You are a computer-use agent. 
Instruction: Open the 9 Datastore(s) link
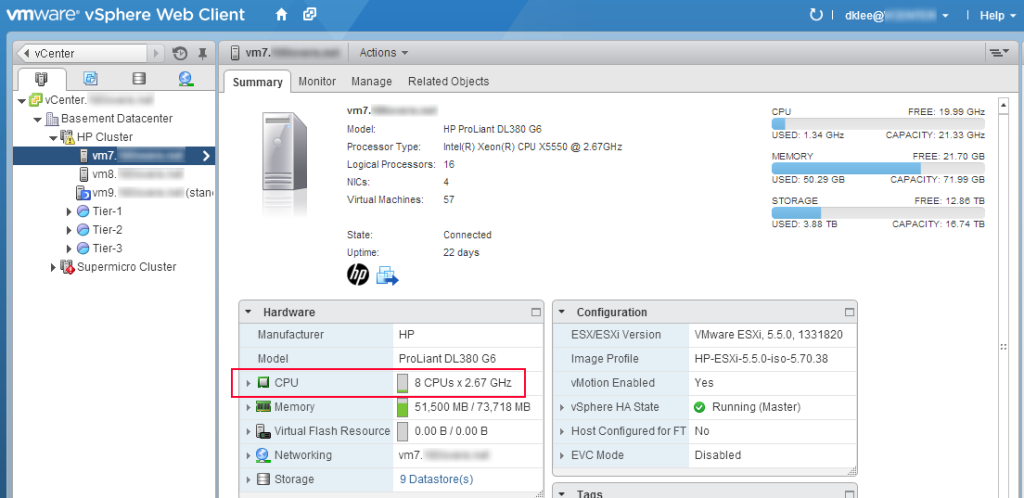tap(436, 479)
